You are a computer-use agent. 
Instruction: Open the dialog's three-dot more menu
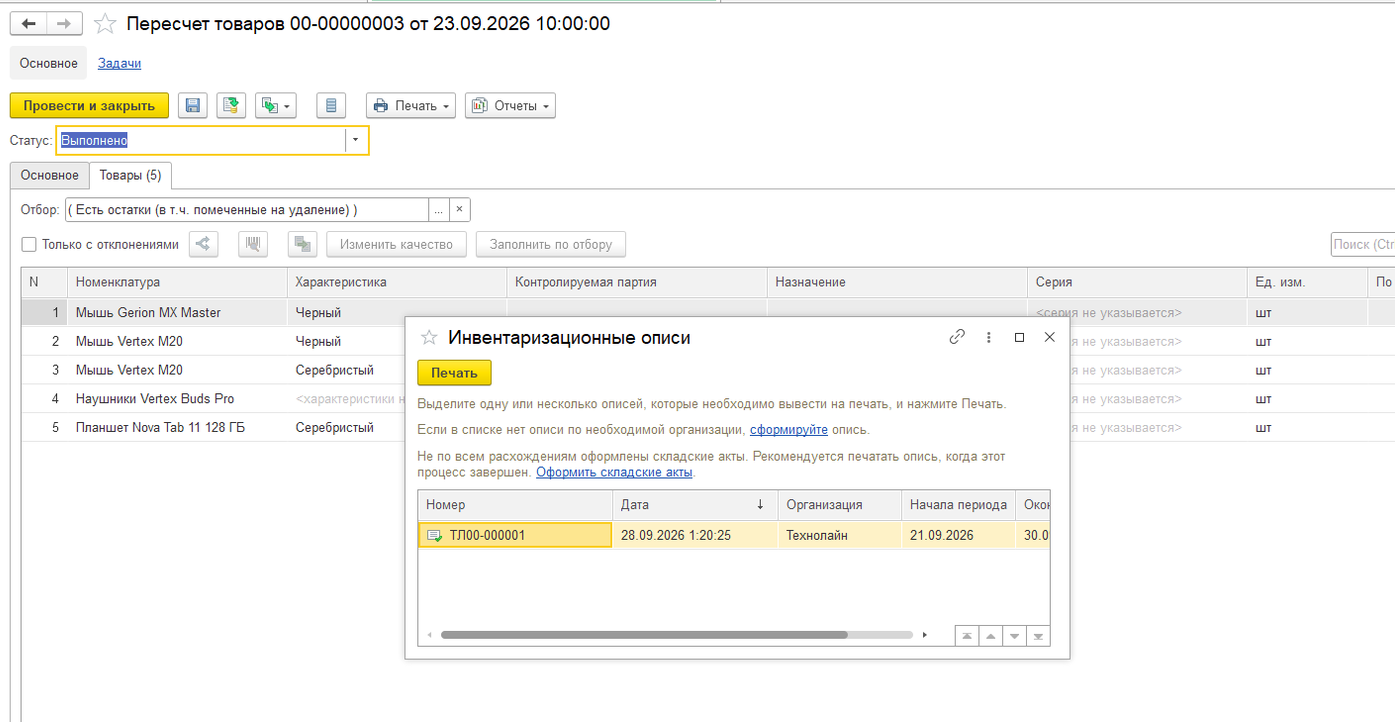[x=988, y=337]
